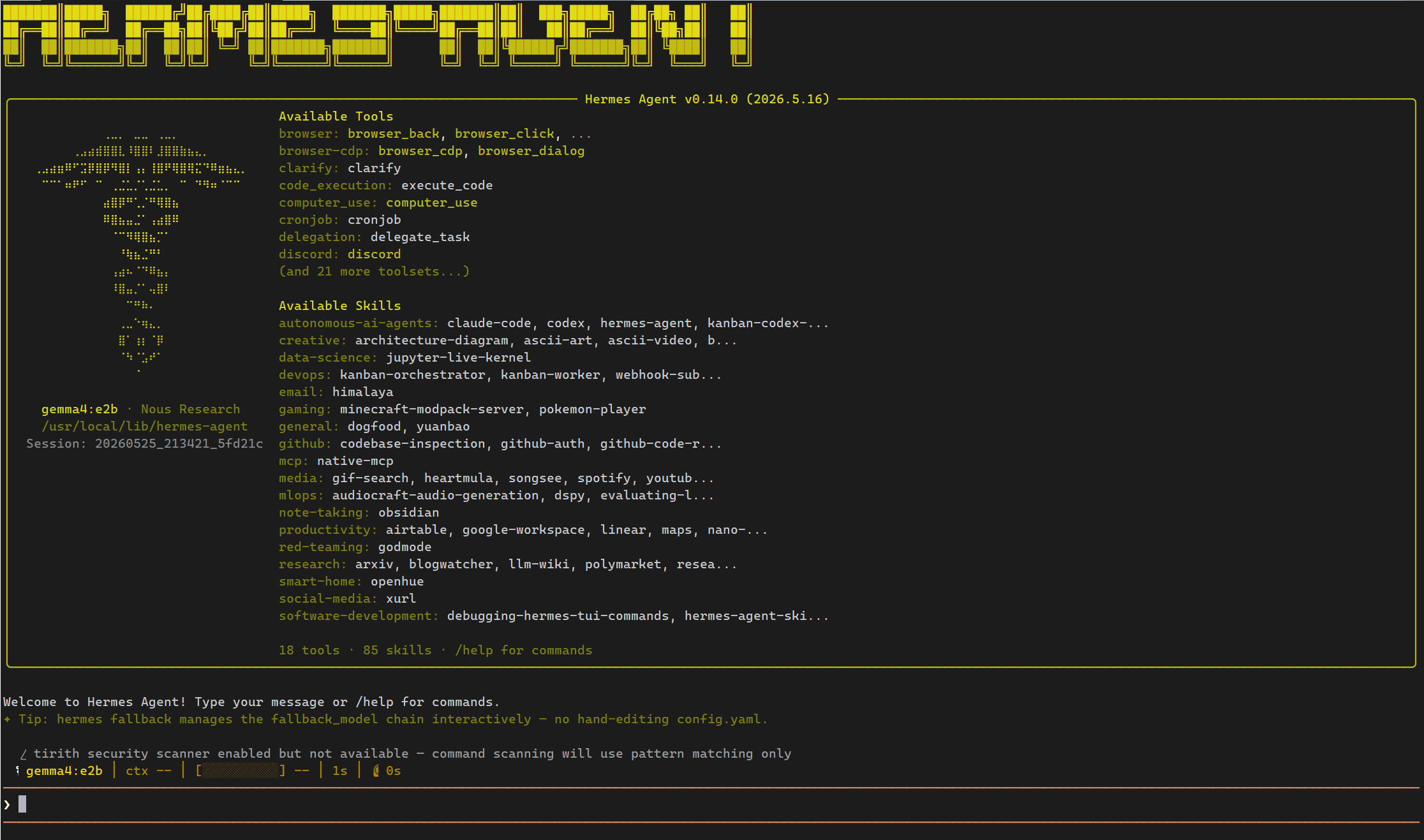The height and width of the screenshot is (840, 1424).
Task: Click the "computer_use:" toolset label
Action: [329, 202]
